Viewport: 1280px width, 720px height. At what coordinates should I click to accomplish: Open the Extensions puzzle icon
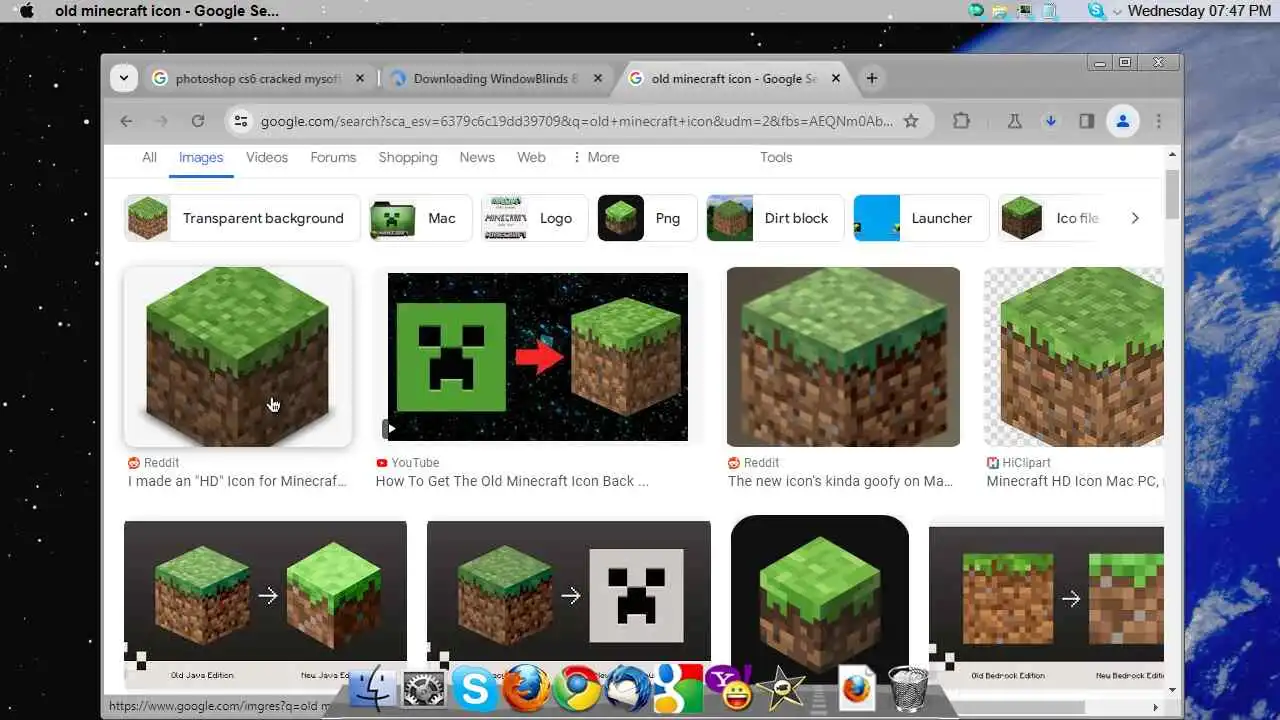[961, 121]
